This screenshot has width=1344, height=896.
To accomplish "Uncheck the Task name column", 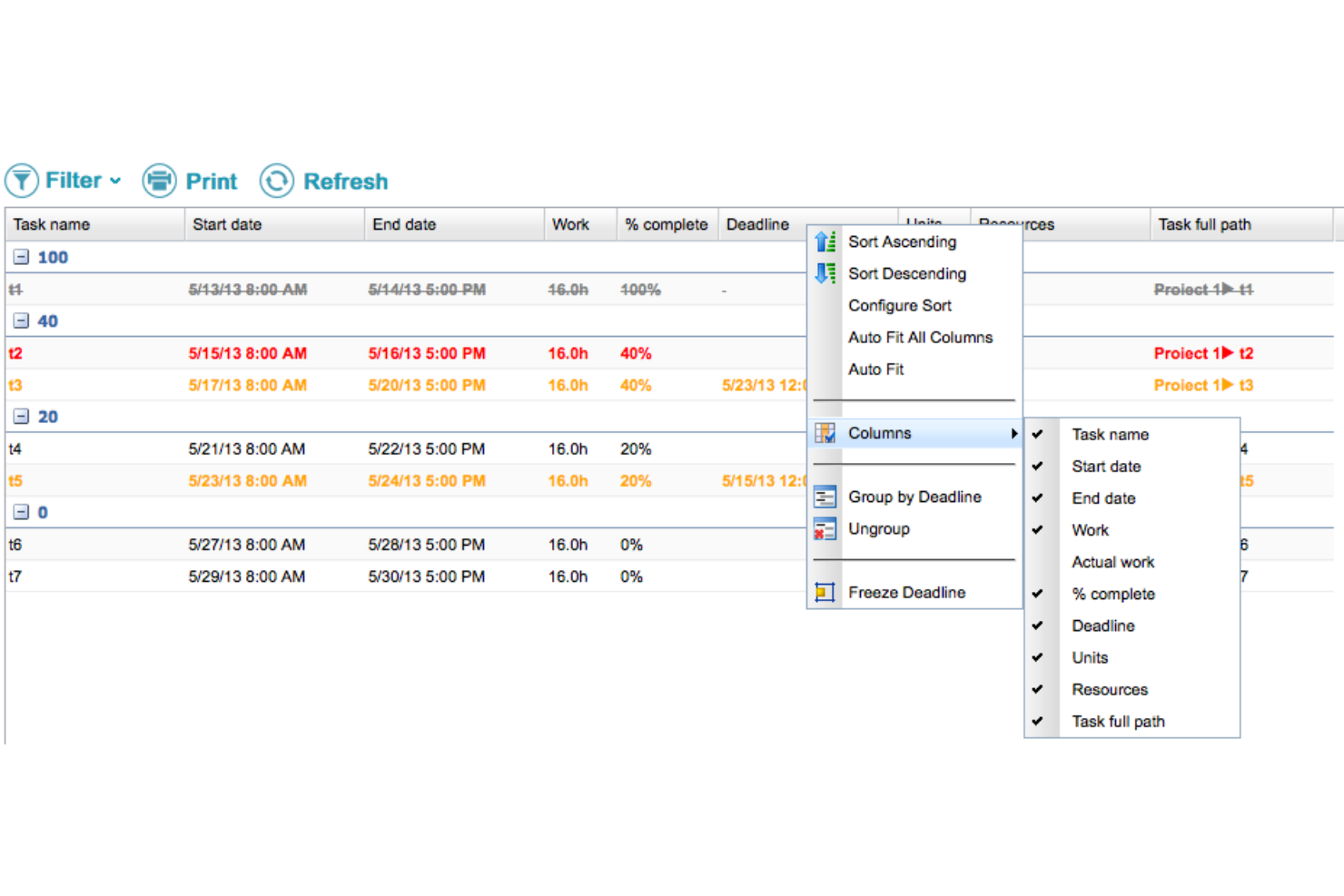I will (1037, 434).
